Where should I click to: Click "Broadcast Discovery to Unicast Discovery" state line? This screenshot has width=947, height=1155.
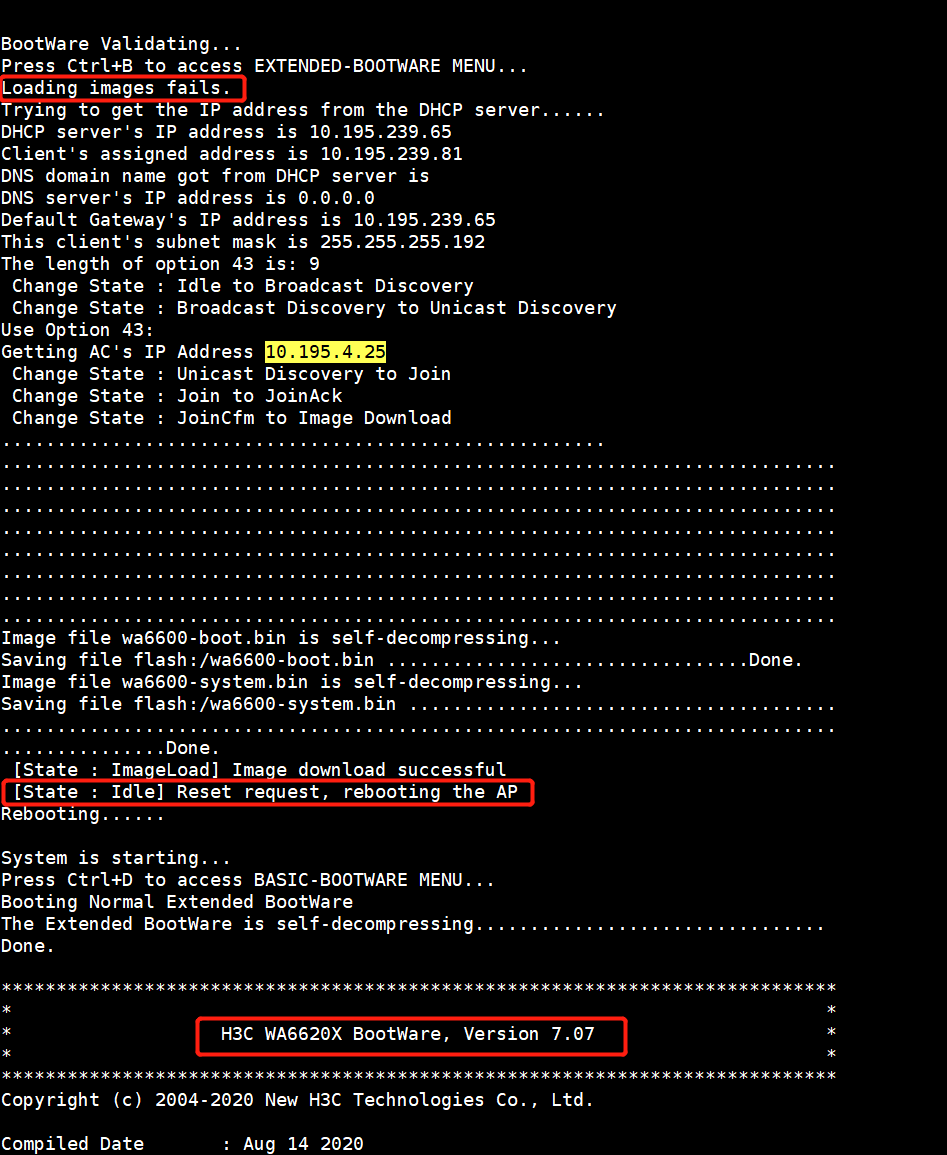click(314, 309)
